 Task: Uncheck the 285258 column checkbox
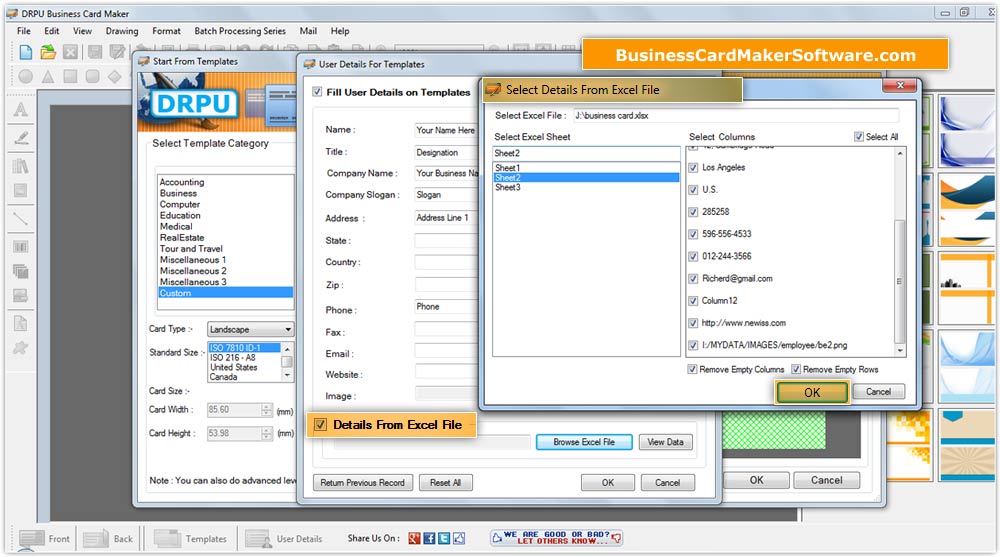coord(693,212)
